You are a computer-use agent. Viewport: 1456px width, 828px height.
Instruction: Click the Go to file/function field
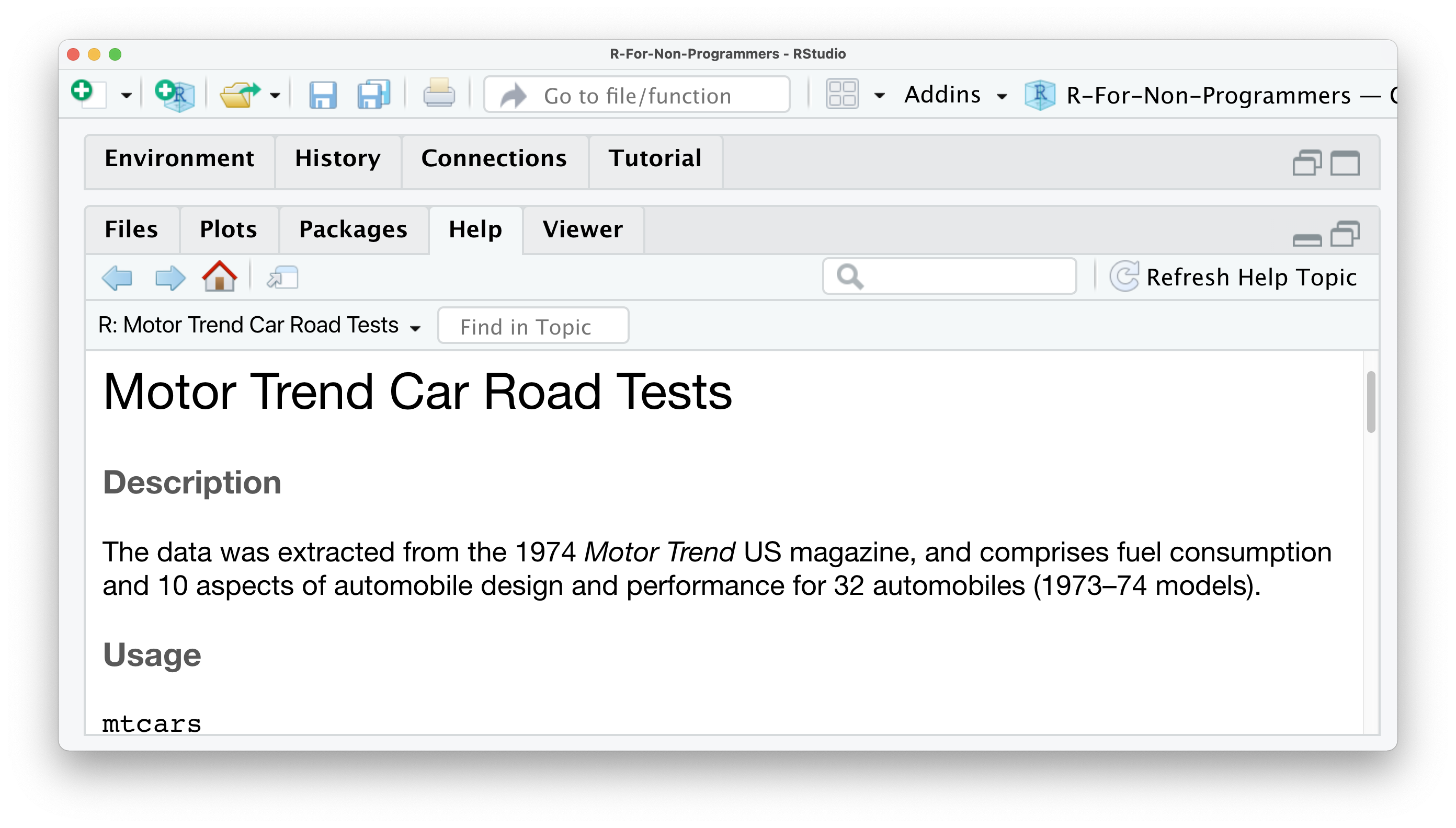[637, 96]
